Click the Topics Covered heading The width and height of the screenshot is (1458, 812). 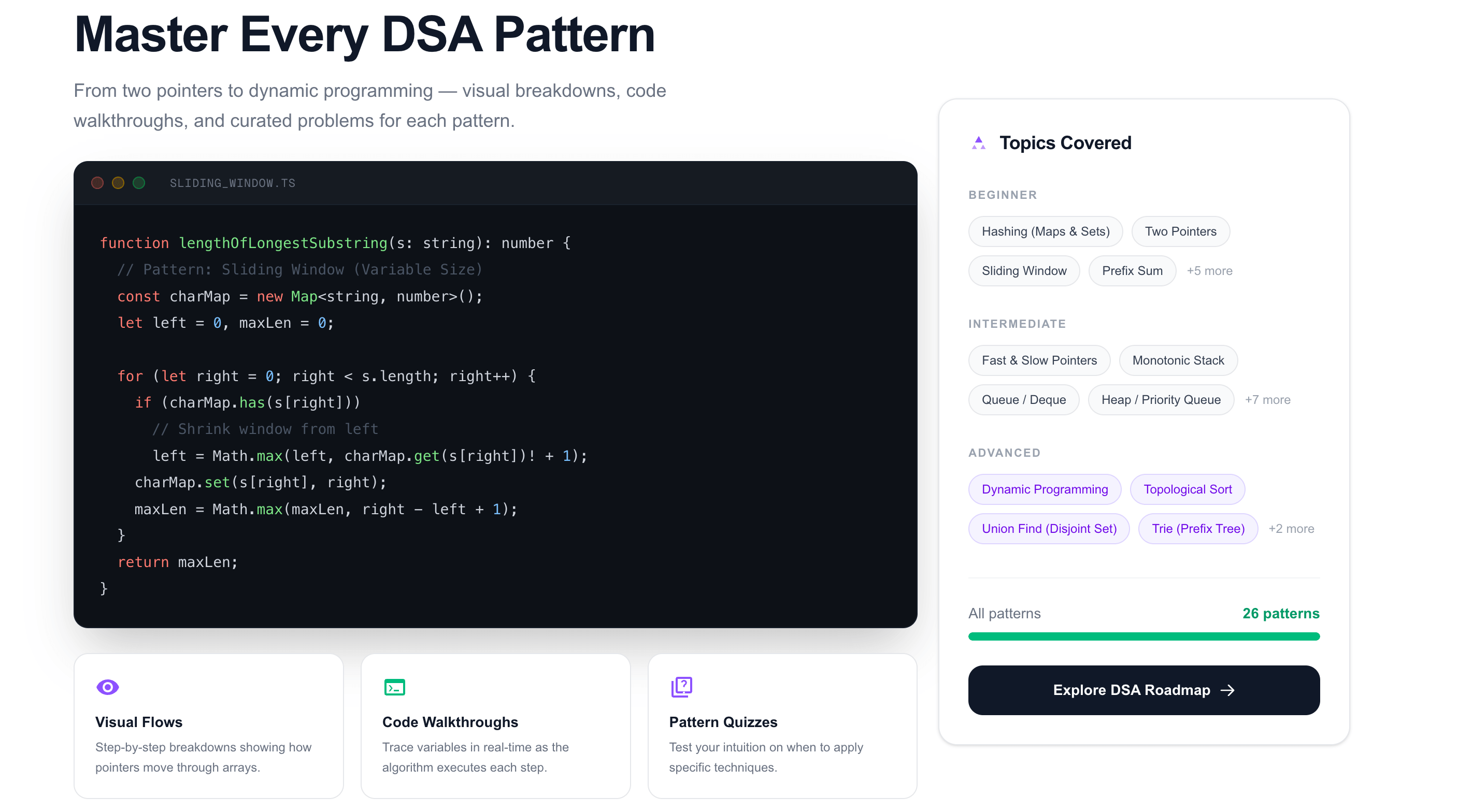coord(1065,142)
